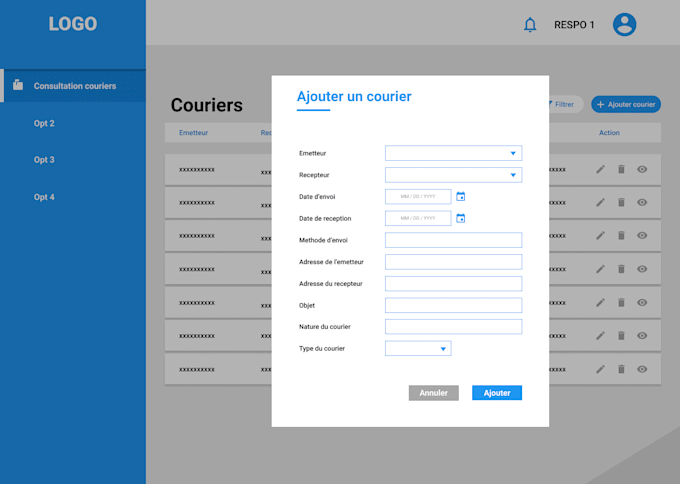The height and width of the screenshot is (484, 680).
Task: Click the pencil icon in last courier row
Action: coord(600,369)
